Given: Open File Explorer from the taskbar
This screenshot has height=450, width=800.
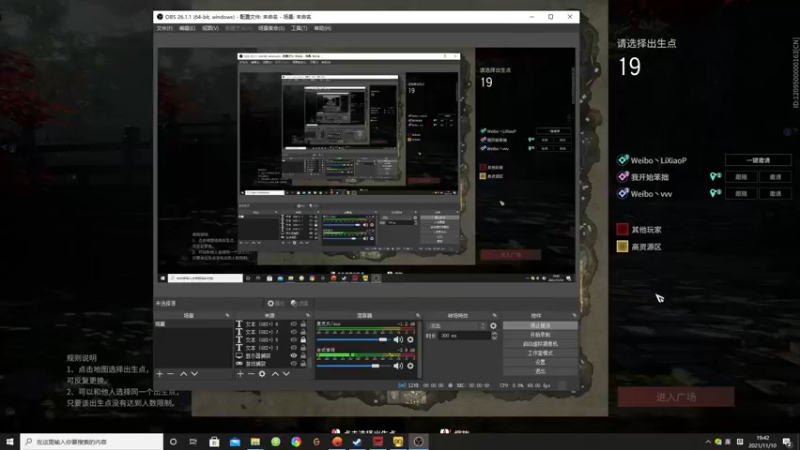Looking at the screenshot, I should point(255,441).
